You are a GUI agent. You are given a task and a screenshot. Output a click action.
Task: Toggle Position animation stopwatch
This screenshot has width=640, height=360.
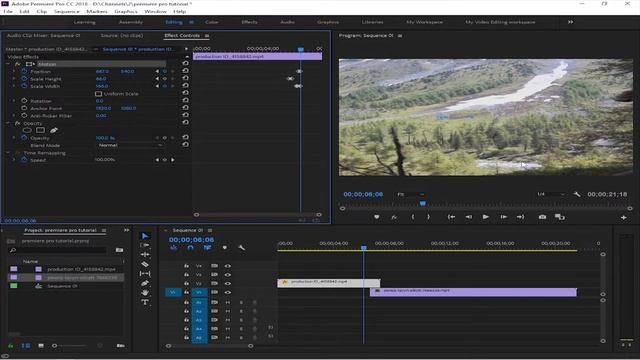pos(24,71)
